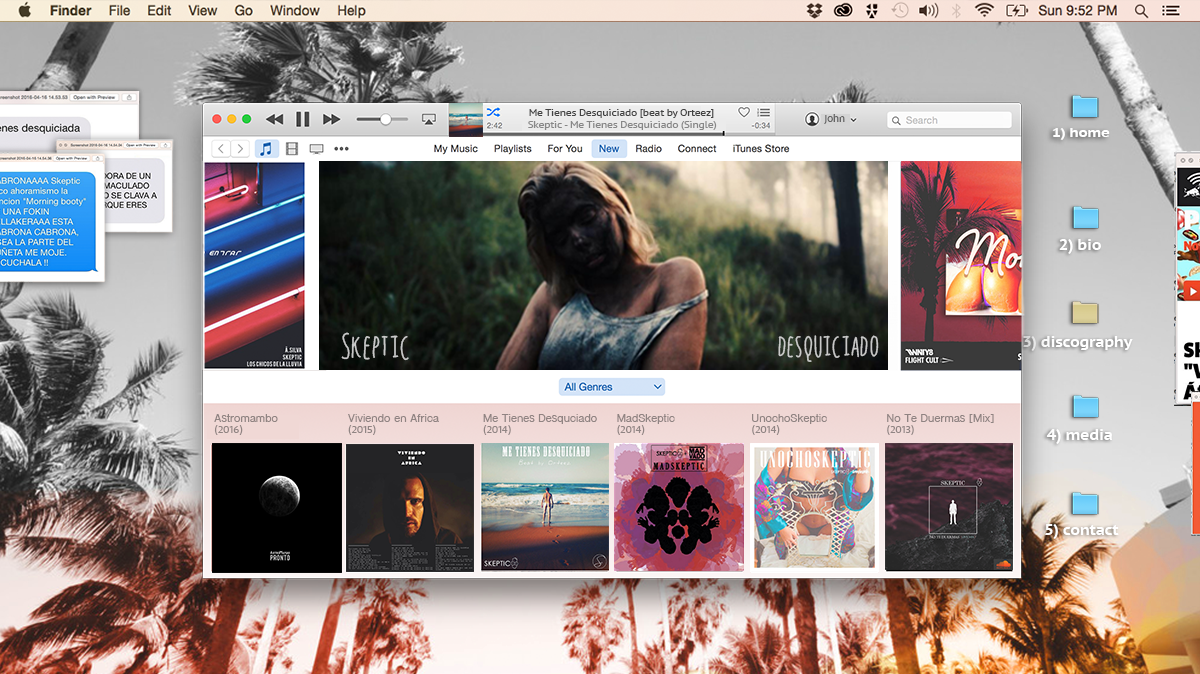Open the UnochoSkeptic album cover
Image resolution: width=1200 pixels, height=674 pixels.
coord(814,508)
